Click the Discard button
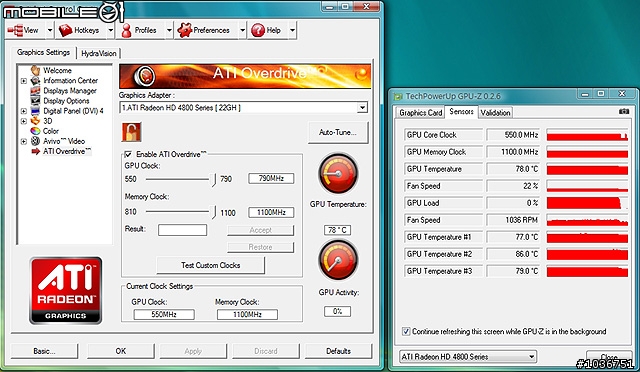The height and width of the screenshot is (372, 640). click(x=266, y=351)
